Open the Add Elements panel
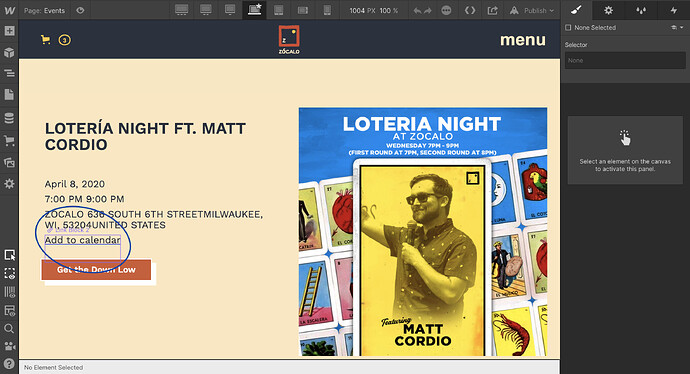Screen dimensions: 690x374 point(9,31)
